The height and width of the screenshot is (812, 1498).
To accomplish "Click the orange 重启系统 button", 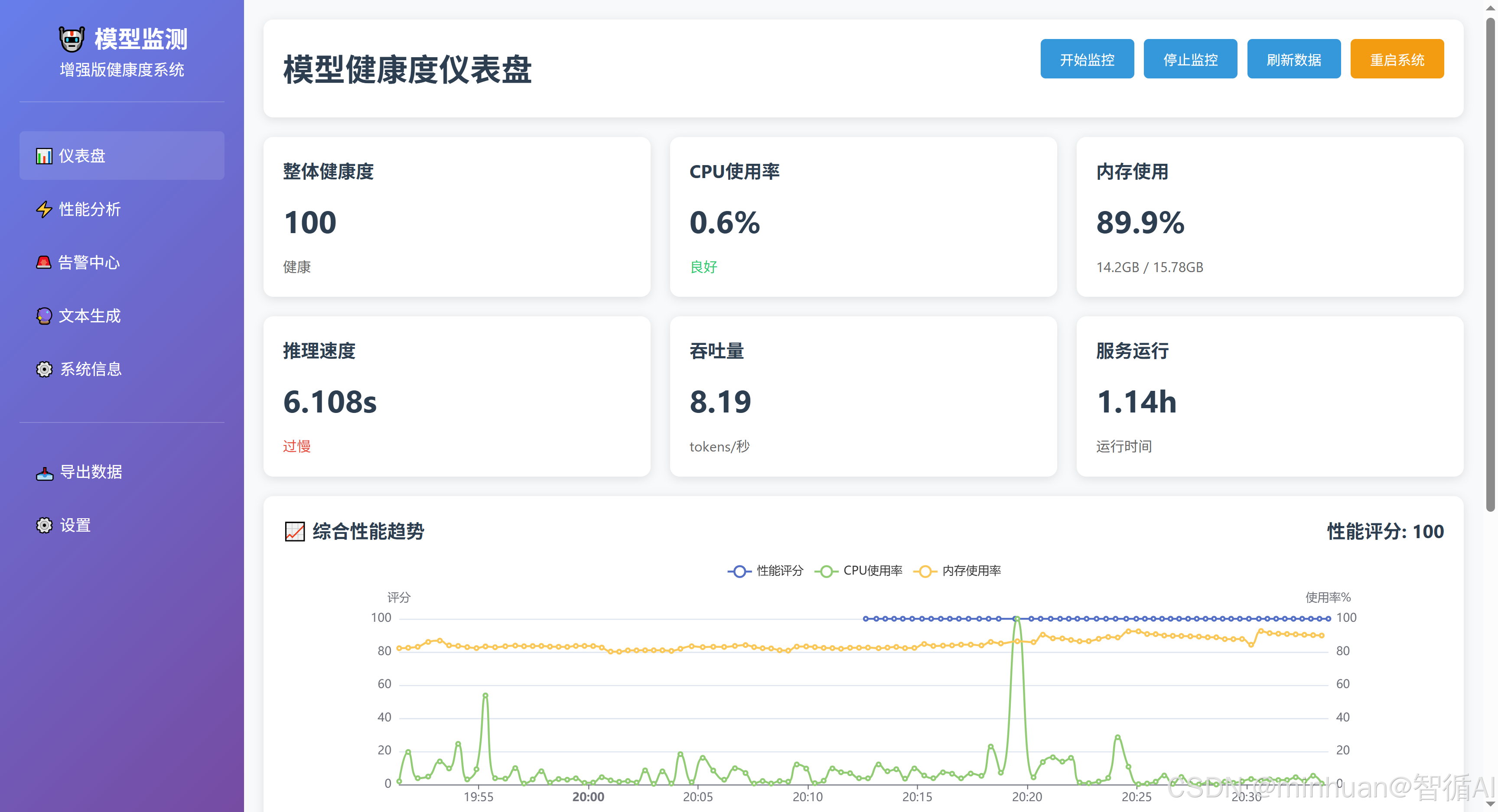I will 1396,59.
